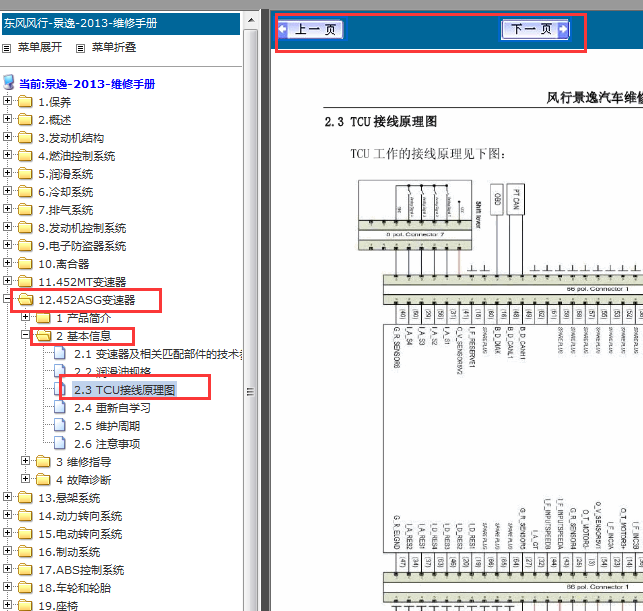Expand the 5.润滑系统 node
The height and width of the screenshot is (611, 643).
(7, 172)
